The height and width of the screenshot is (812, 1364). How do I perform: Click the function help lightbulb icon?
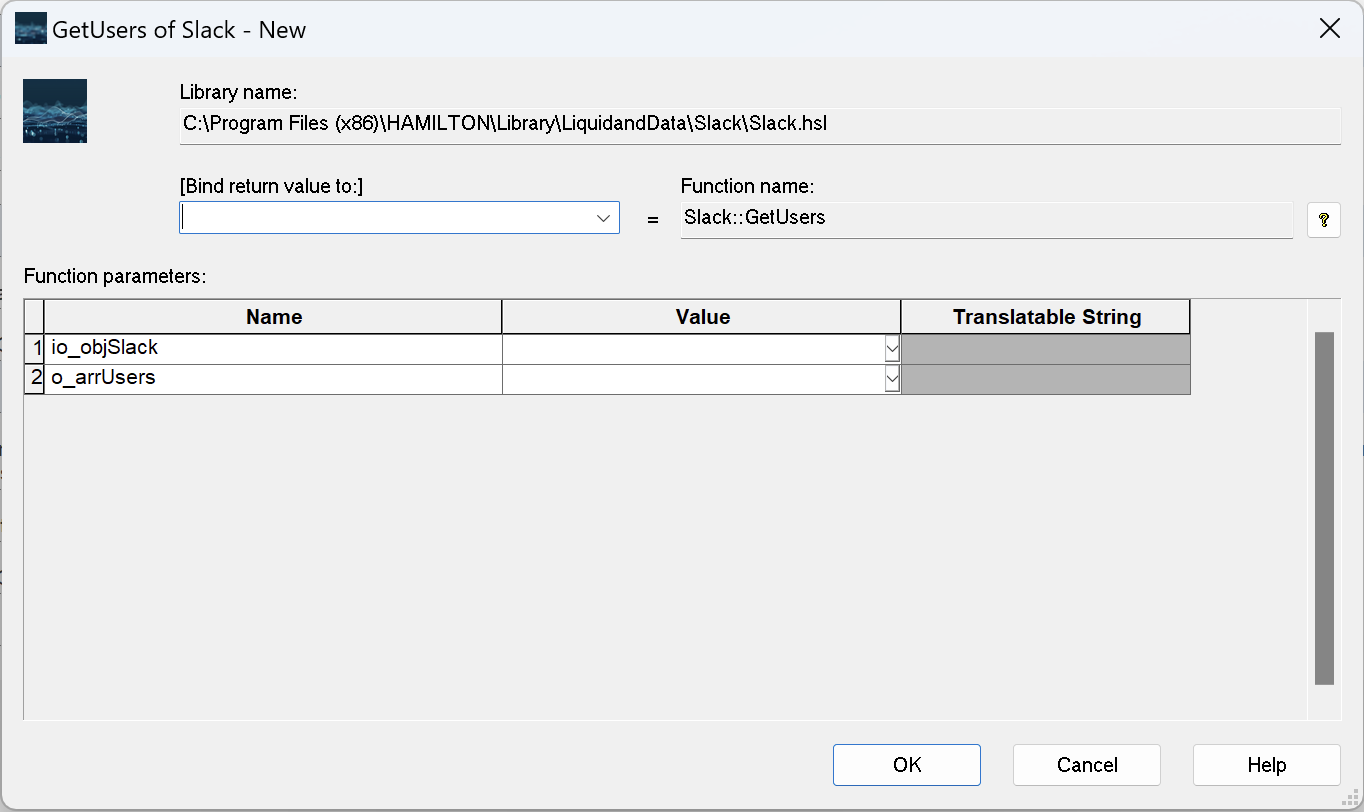coord(1323,220)
